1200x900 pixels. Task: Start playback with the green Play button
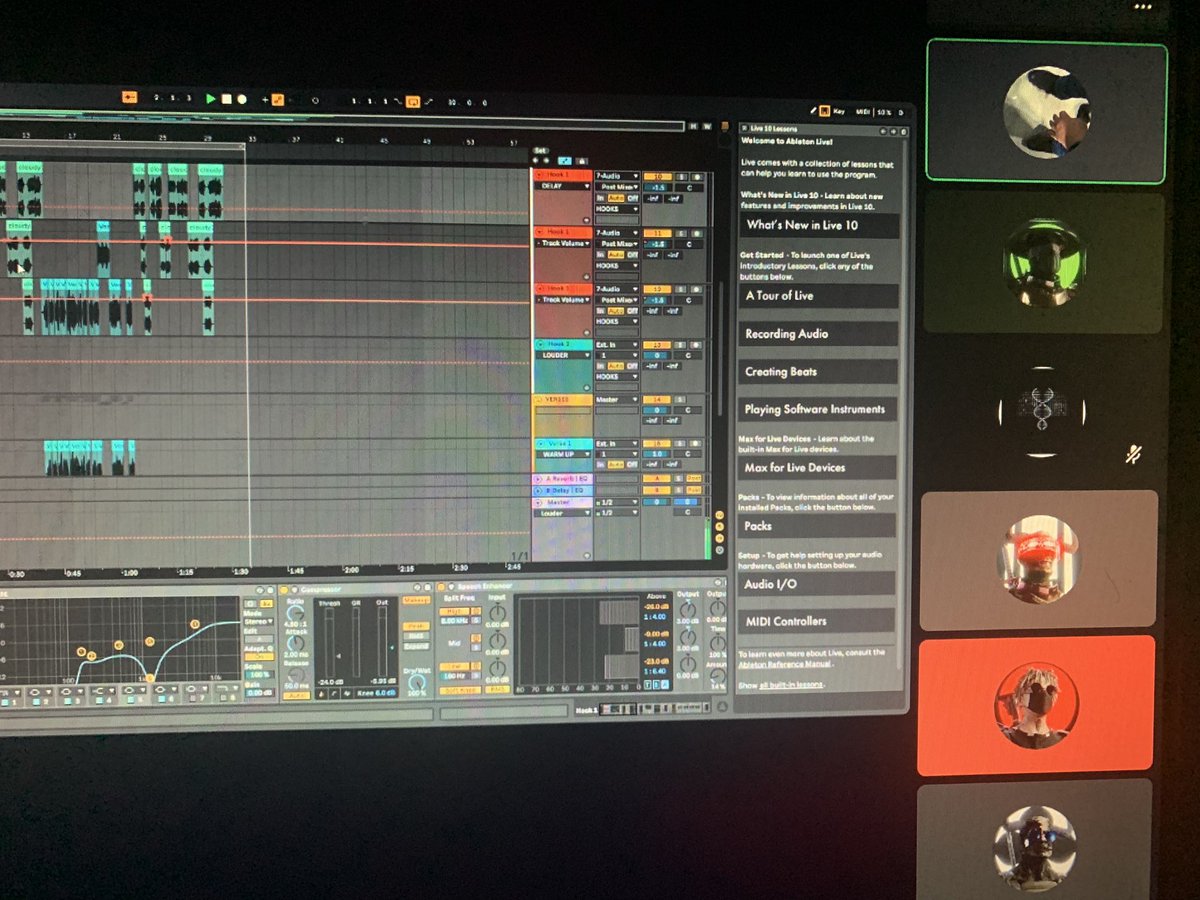211,98
